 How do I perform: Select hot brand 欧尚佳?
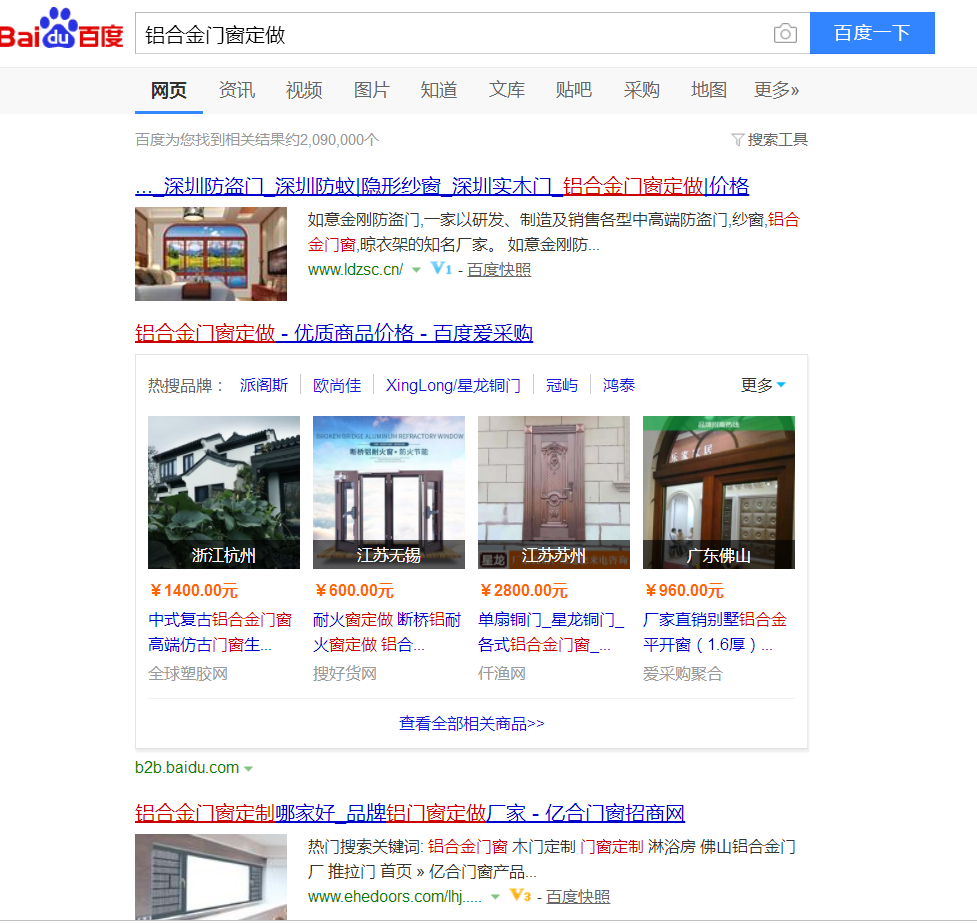point(337,385)
